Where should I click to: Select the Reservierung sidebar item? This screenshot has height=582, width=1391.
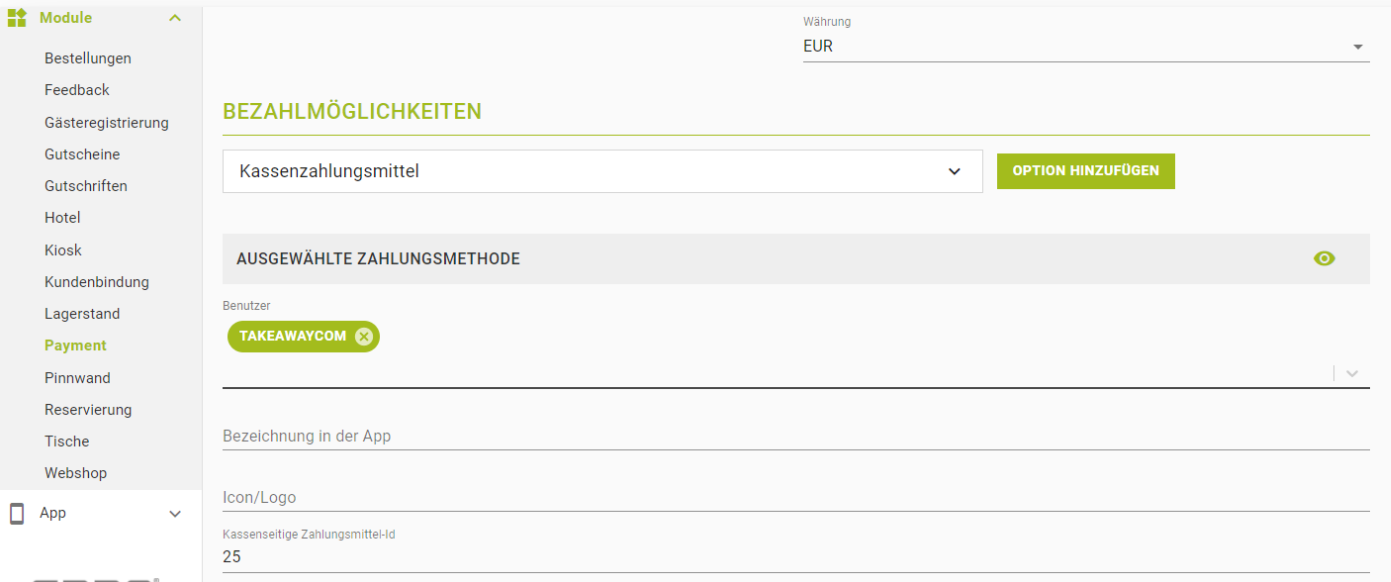click(x=88, y=410)
